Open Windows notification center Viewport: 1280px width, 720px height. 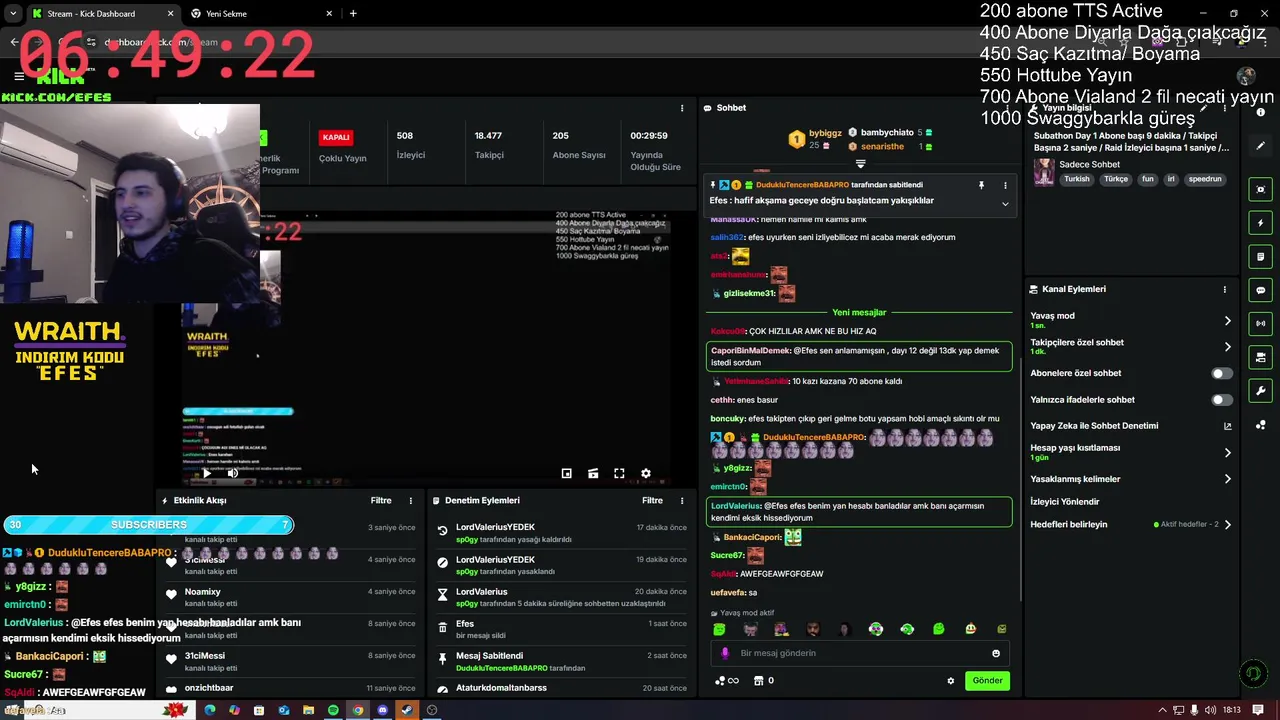tap(1260, 710)
